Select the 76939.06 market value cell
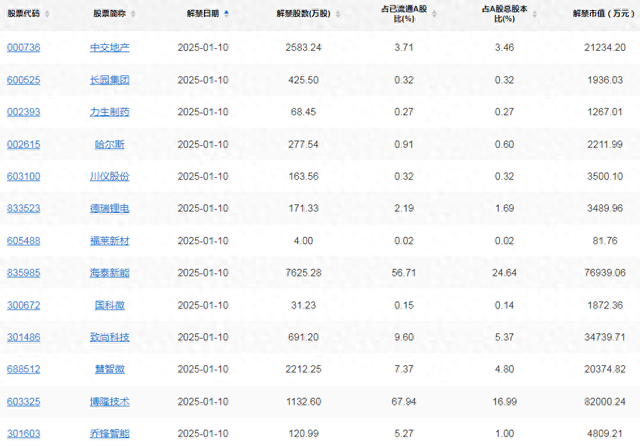Image resolution: width=640 pixels, height=446 pixels. point(605,273)
